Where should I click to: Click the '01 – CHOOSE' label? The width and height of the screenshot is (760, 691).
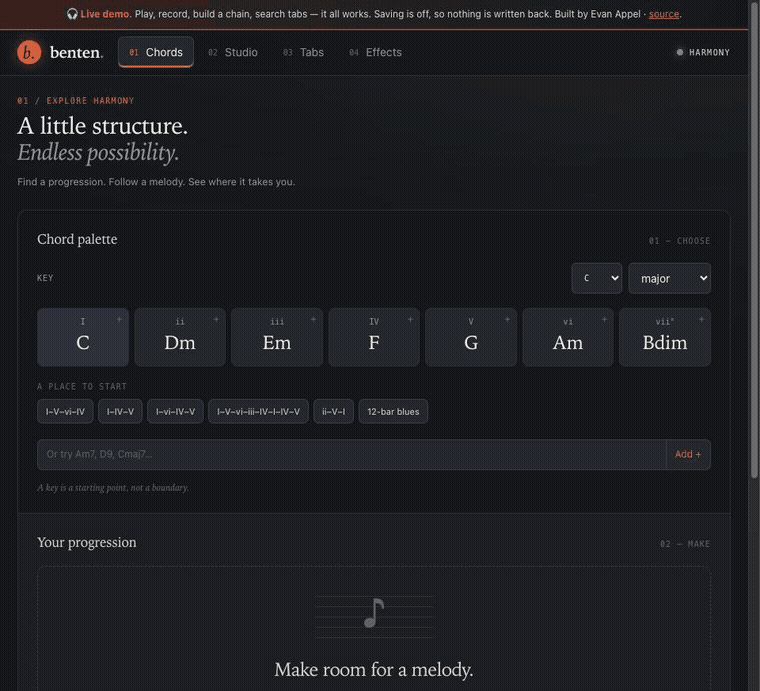[679, 241]
